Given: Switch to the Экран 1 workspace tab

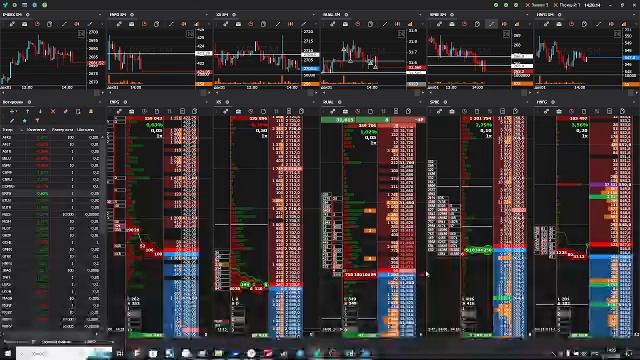Looking at the screenshot, I should [538, 5].
